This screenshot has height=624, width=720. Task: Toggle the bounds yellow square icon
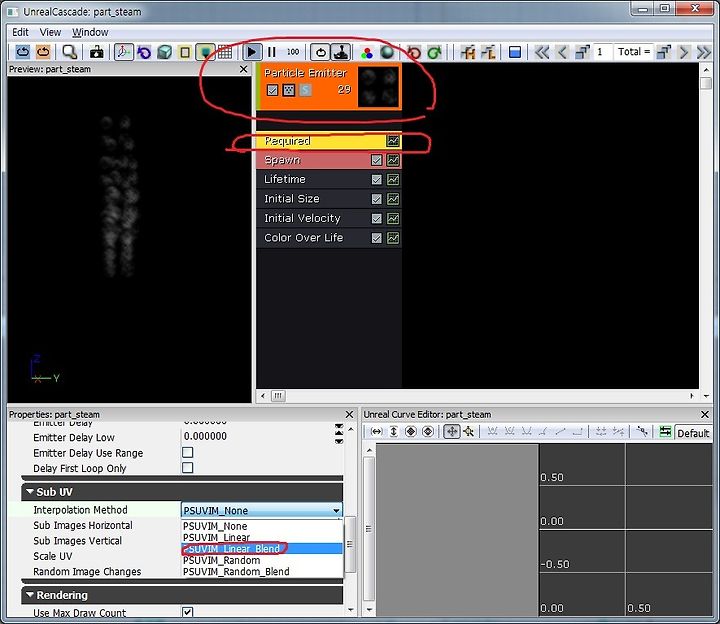click(185, 52)
